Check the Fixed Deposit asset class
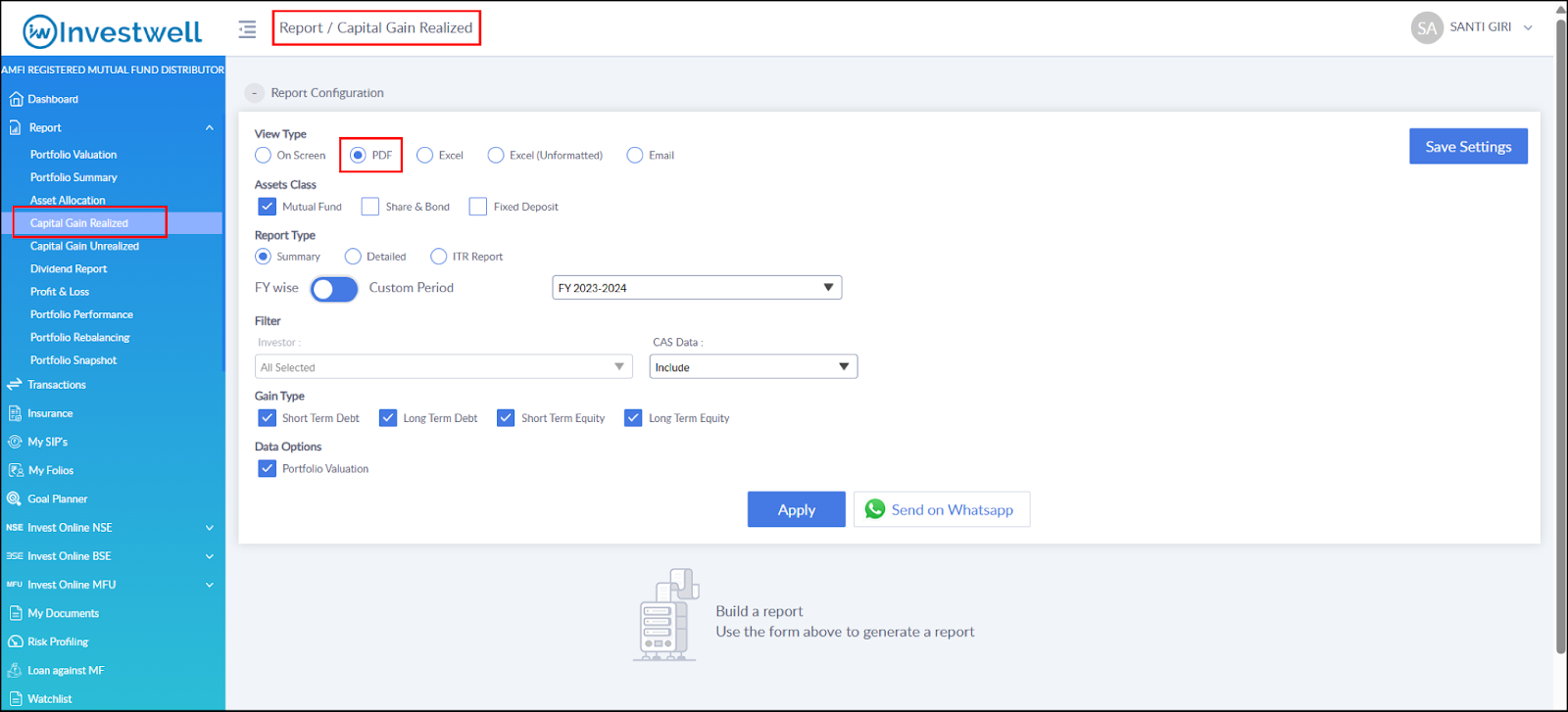1568x712 pixels. [478, 207]
